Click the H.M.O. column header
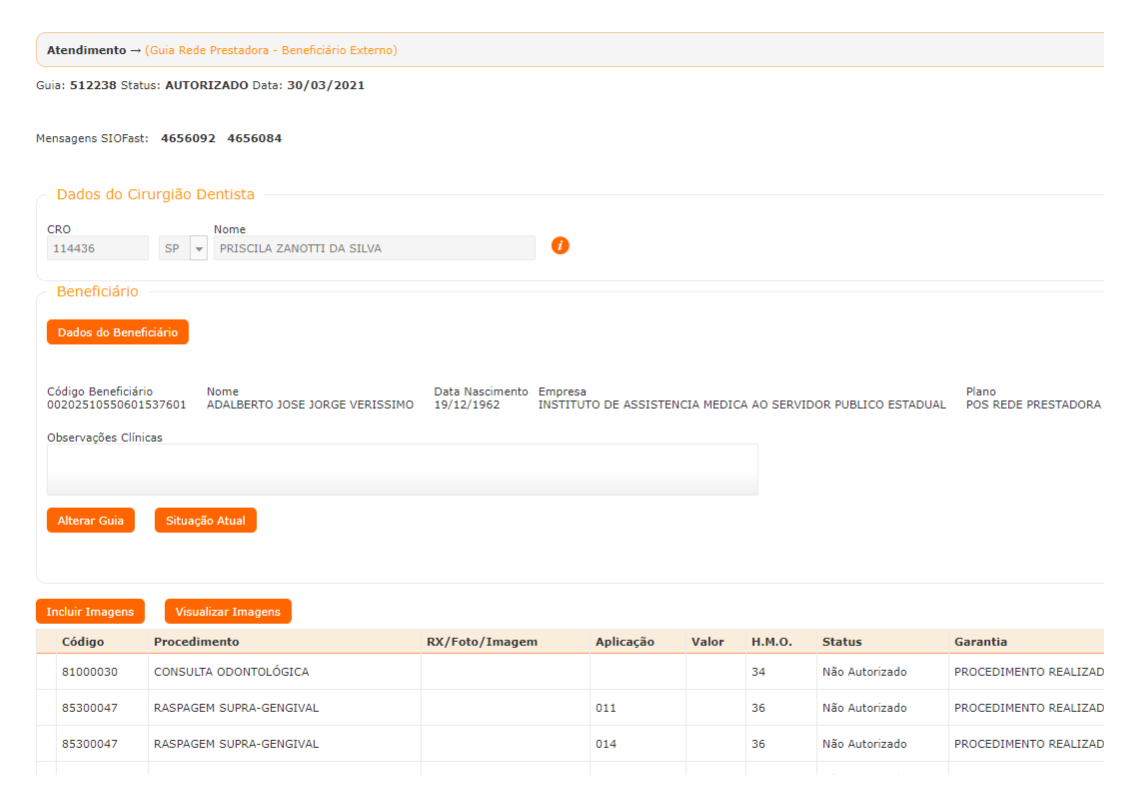 (771, 642)
